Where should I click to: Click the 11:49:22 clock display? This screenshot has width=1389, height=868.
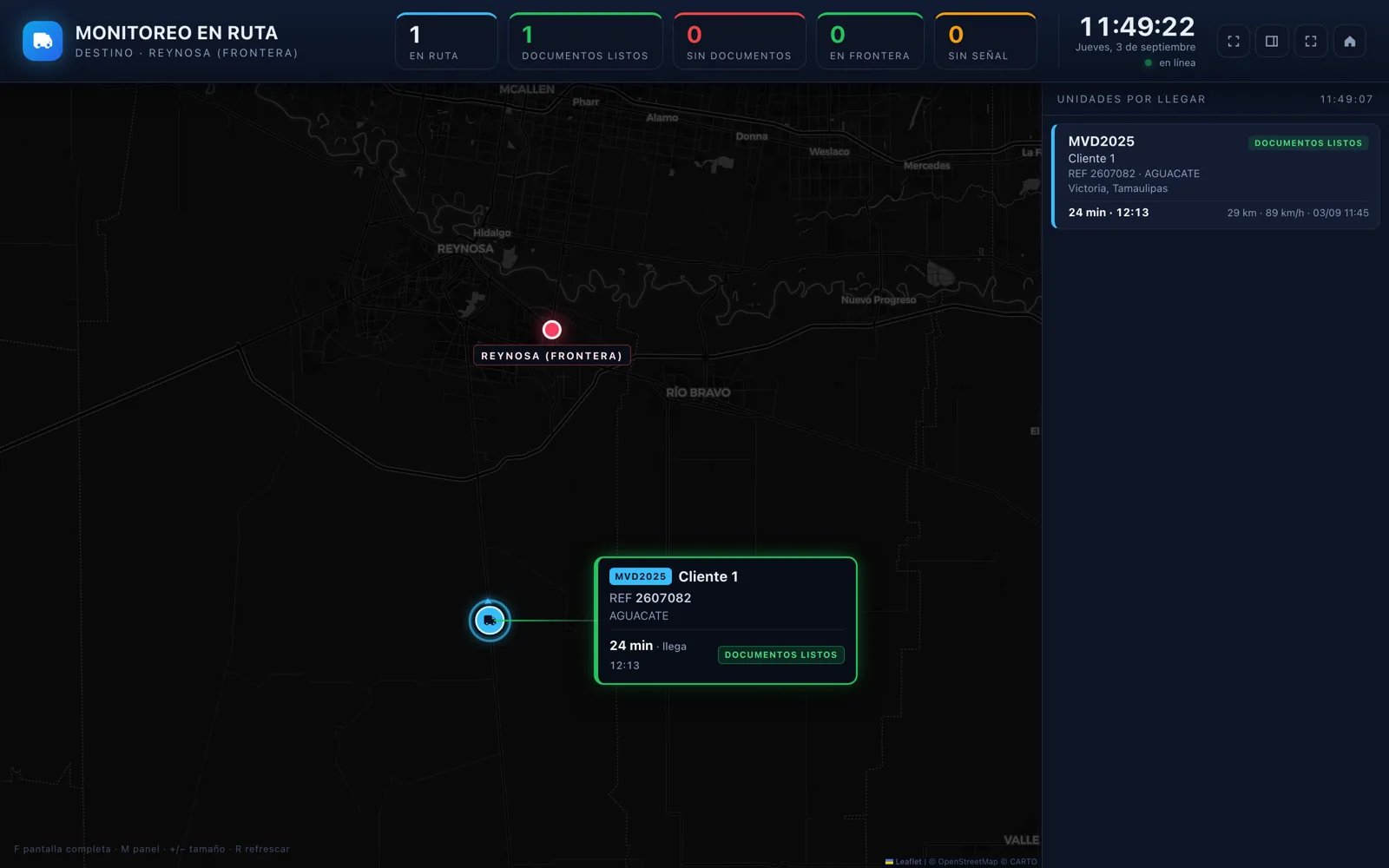[1137, 27]
